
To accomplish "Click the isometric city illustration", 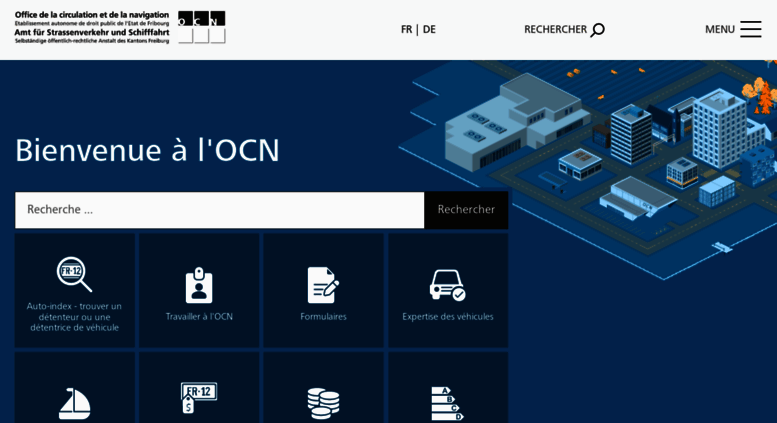I will (587, 168).
